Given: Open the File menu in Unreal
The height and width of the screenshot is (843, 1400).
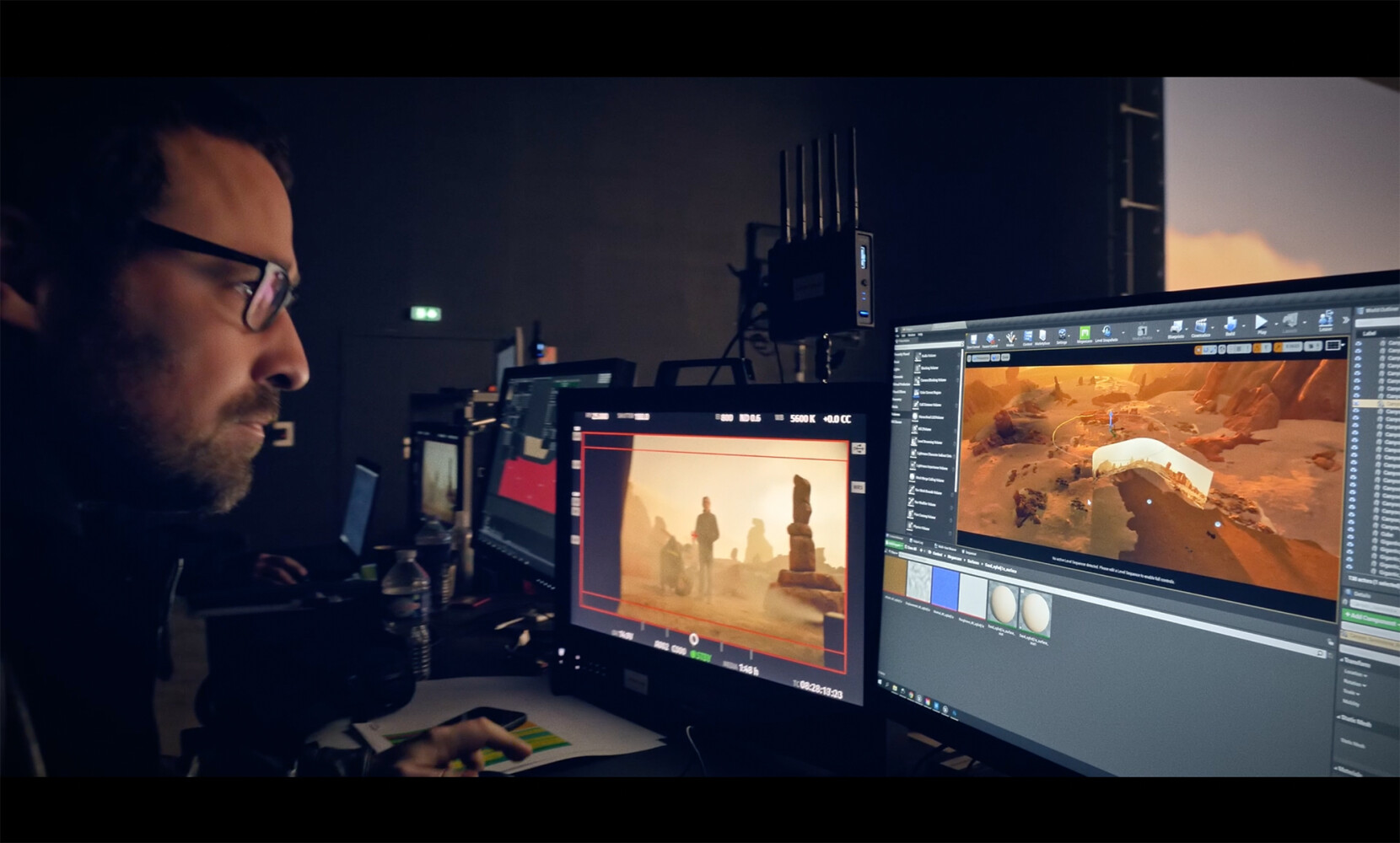Looking at the screenshot, I should coord(897,336).
